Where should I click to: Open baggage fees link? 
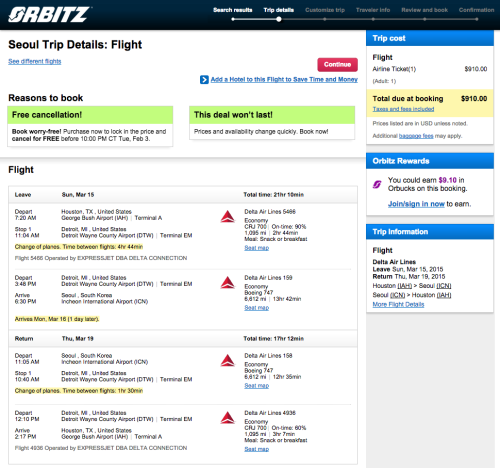[416, 136]
